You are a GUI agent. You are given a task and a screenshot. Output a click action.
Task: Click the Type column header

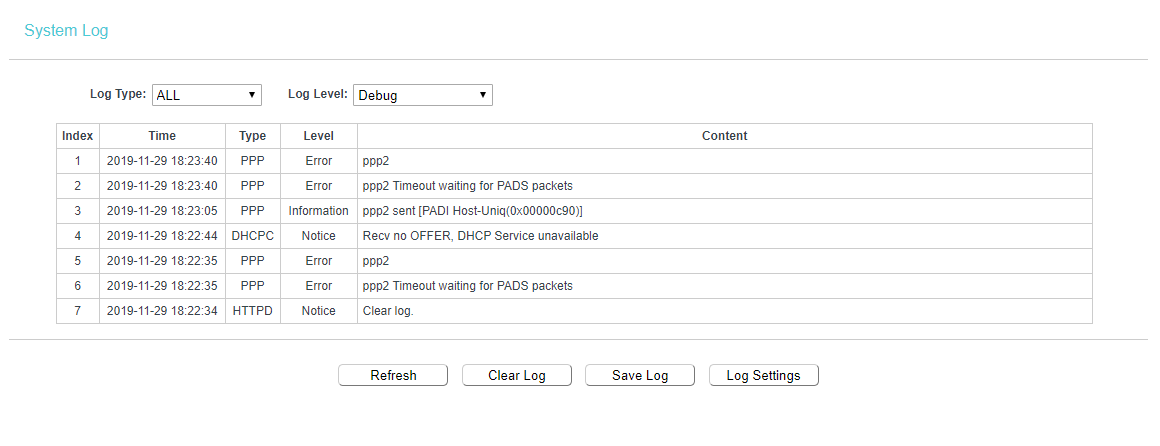253,136
